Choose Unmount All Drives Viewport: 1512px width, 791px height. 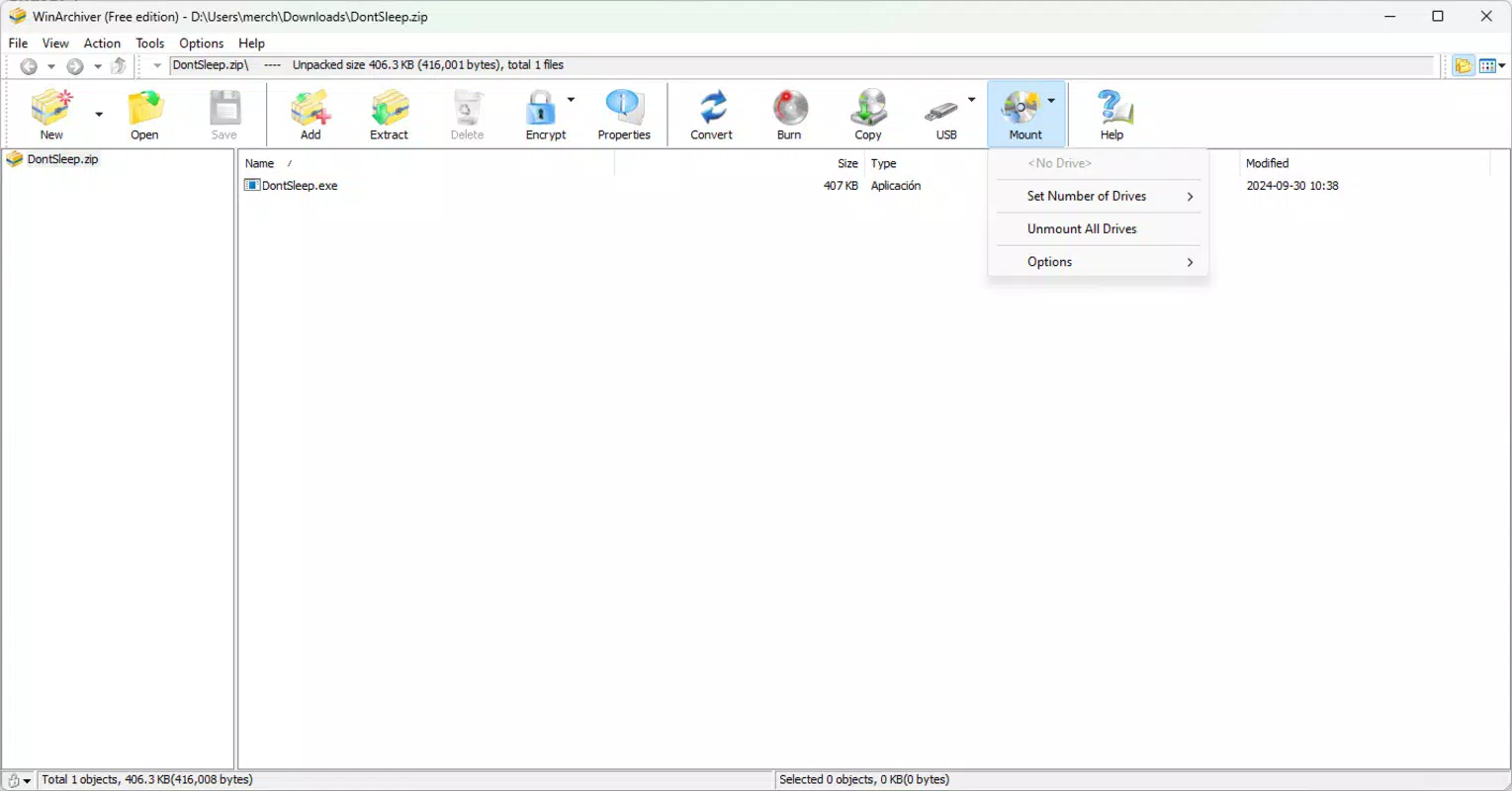click(x=1098, y=228)
